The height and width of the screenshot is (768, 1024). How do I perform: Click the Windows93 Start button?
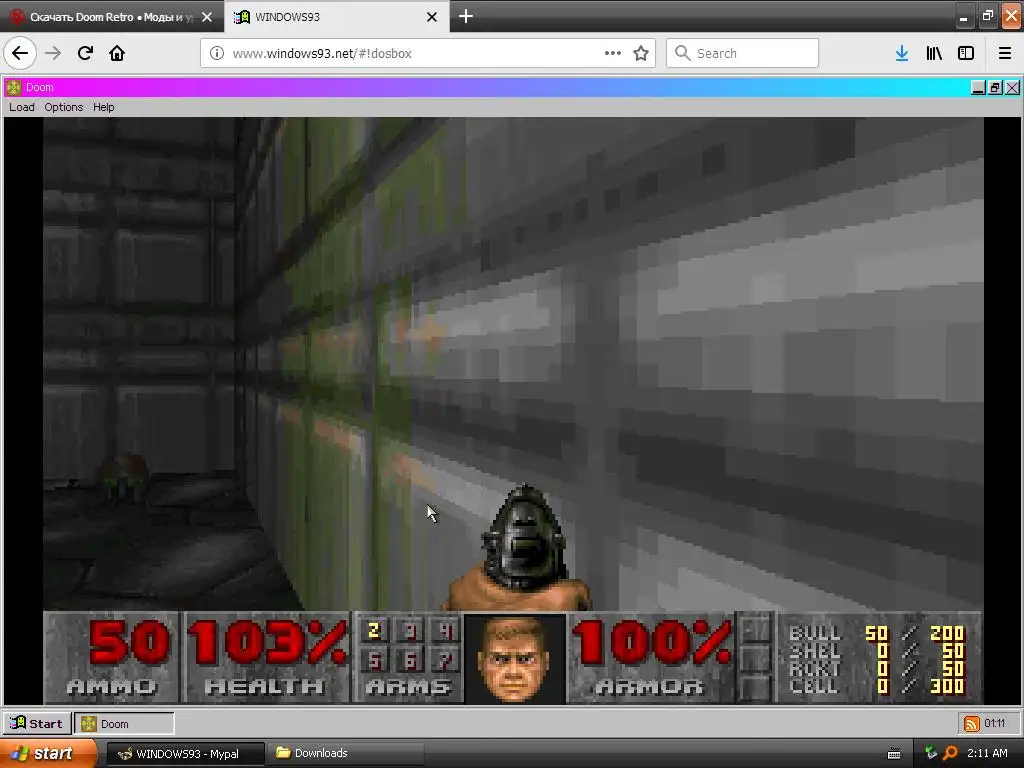coord(37,724)
